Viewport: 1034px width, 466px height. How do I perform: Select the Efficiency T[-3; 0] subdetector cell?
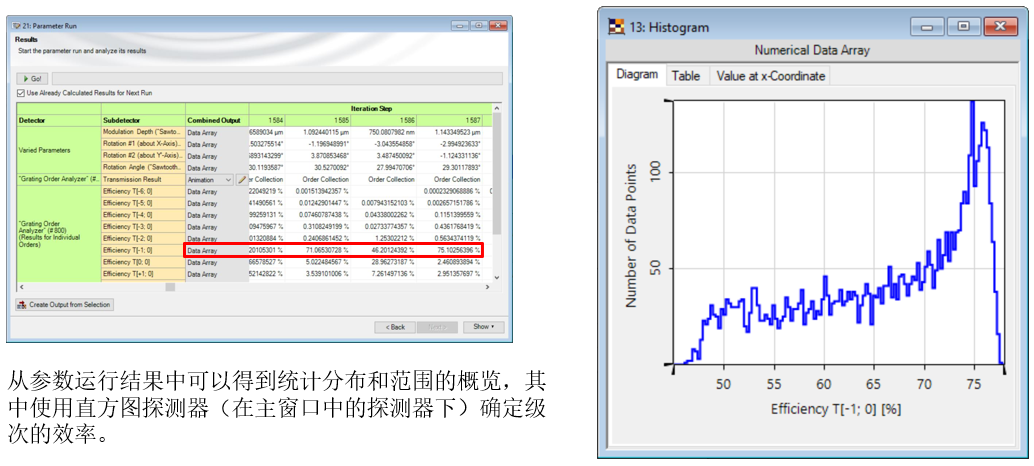[x=143, y=227]
